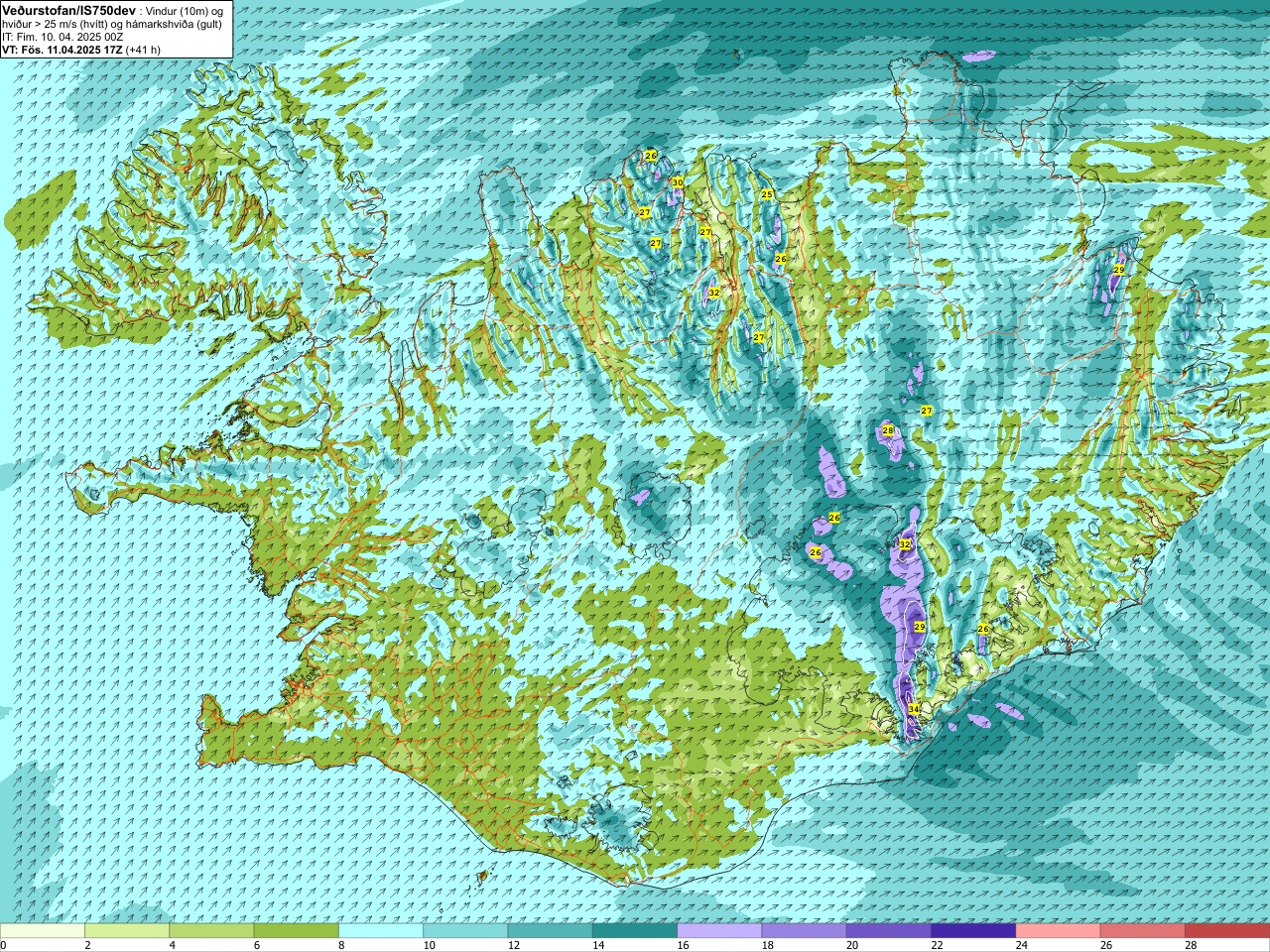Click the legend tick label '22'
This screenshot has height=952, width=1270.
tap(937, 945)
